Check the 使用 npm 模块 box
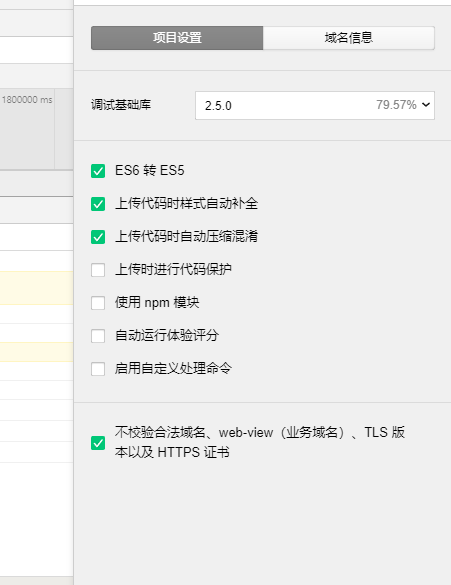Viewport: 451px width, 585px height. click(x=98, y=303)
